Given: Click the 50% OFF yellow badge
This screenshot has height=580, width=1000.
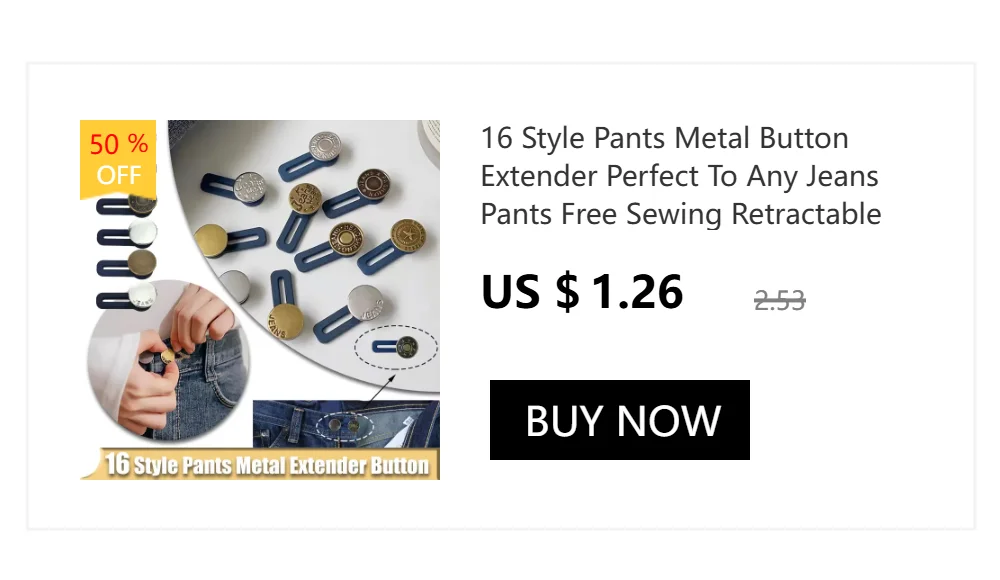Looking at the screenshot, I should [x=118, y=159].
